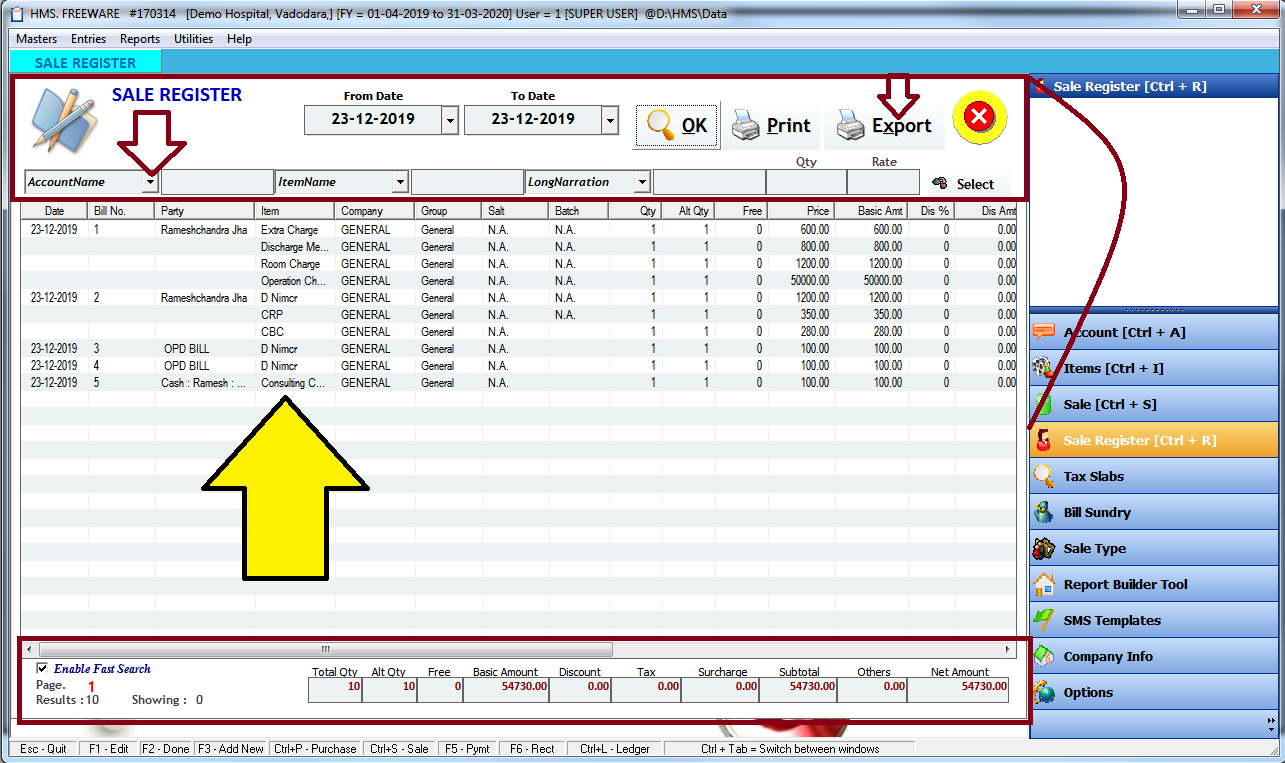Open the Report Builder Tool
The height and width of the screenshot is (763, 1285).
[1043, 584]
